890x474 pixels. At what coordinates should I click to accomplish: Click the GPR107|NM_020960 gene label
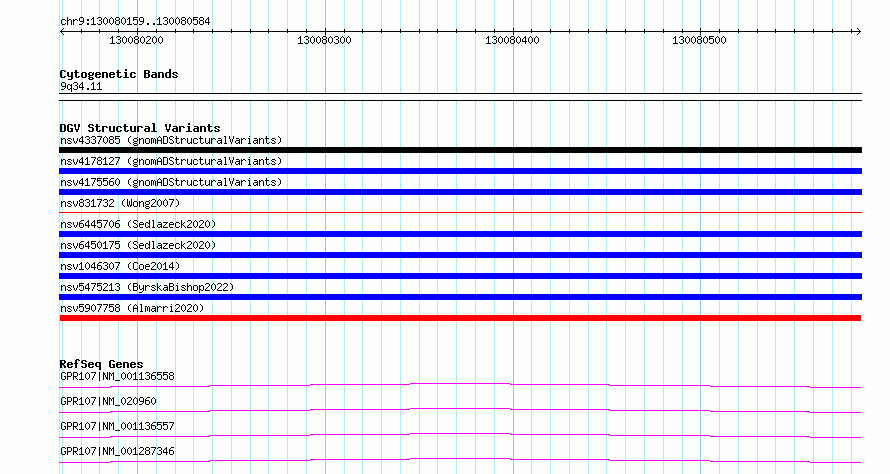point(108,401)
